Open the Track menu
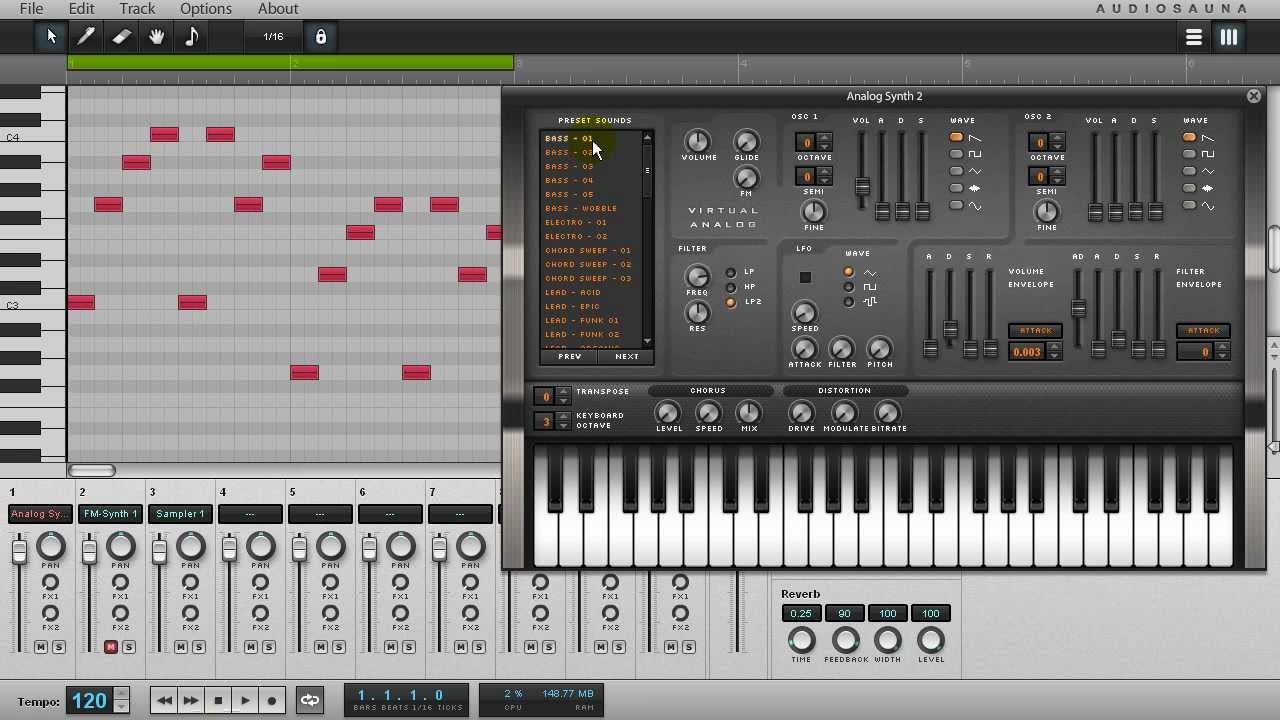1280x720 pixels. click(137, 9)
